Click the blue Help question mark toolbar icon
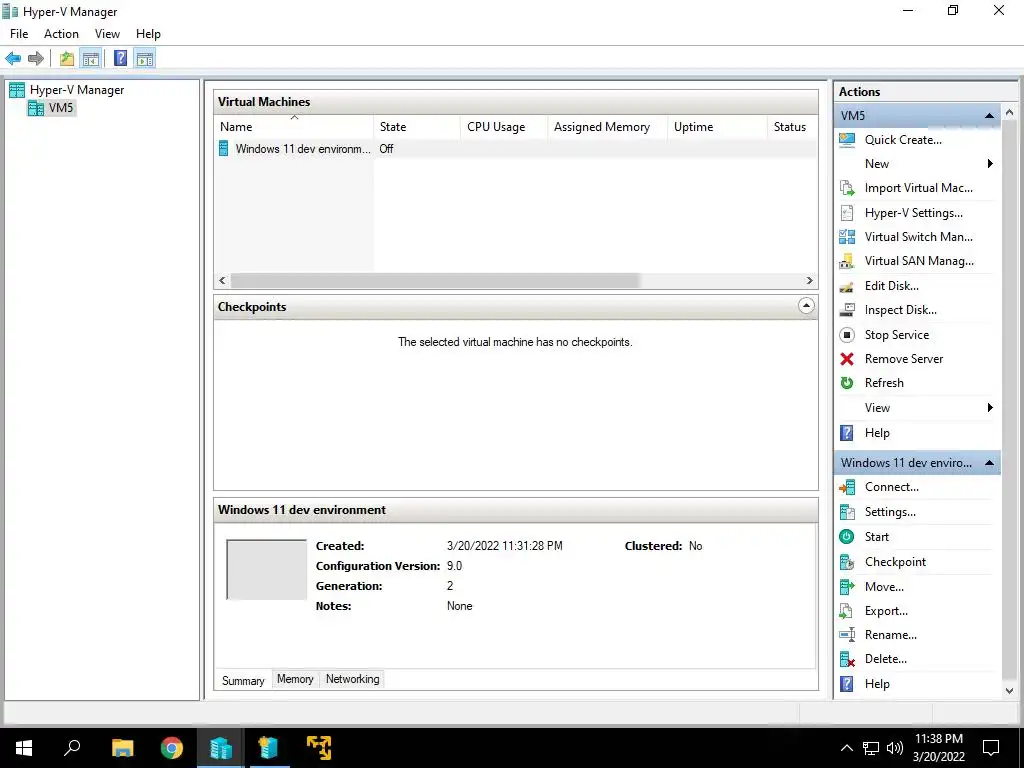Screen dimensions: 1024x768 pyautogui.click(x=120, y=59)
